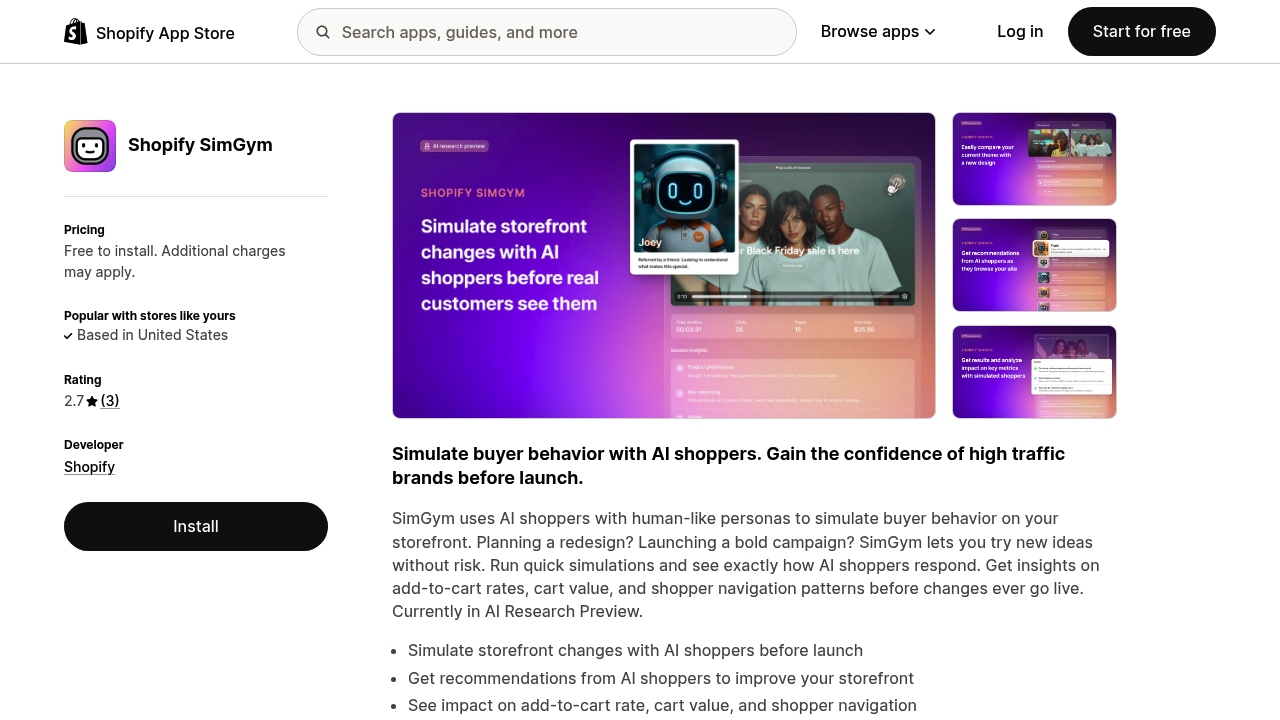
Task: Click the robot icon on AI research preview badge
Action: [427, 145]
